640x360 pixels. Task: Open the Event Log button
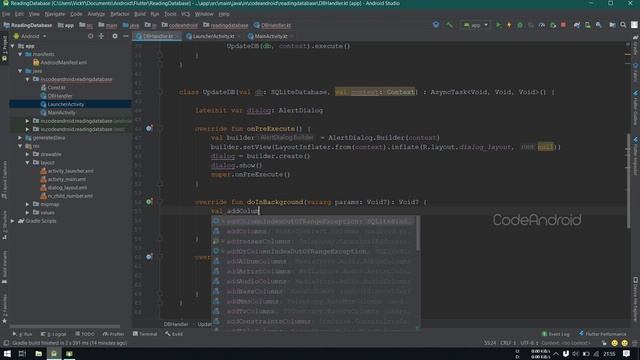(556, 334)
